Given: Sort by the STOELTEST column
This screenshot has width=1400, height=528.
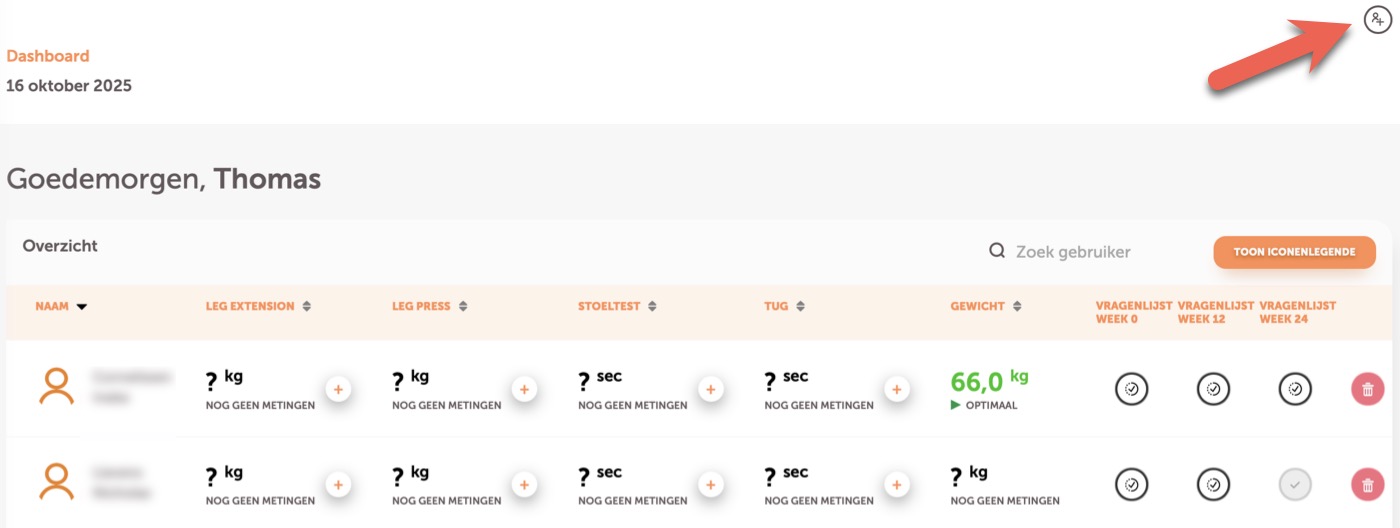Looking at the screenshot, I should coord(617,306).
